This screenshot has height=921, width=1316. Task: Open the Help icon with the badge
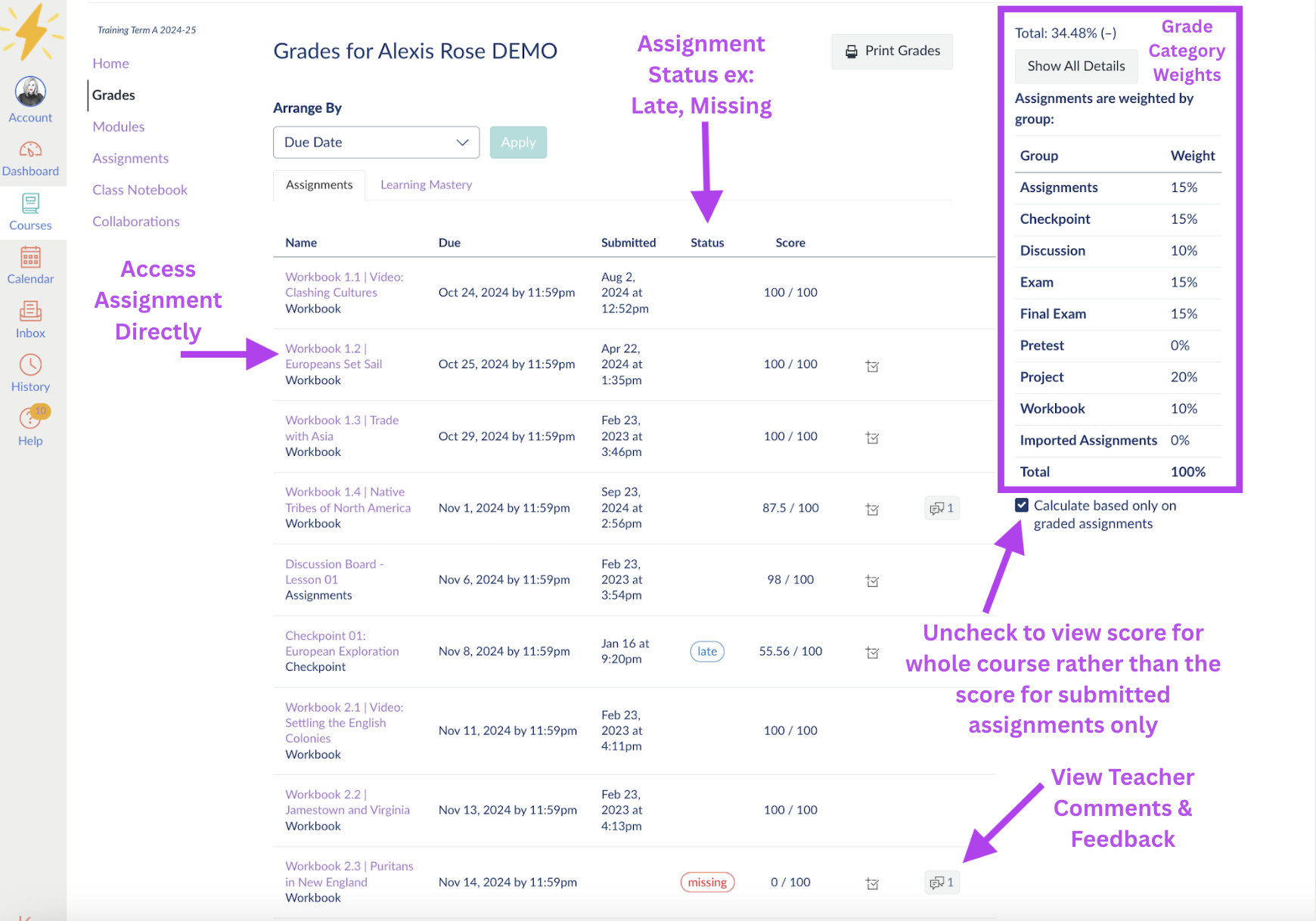pos(34,417)
